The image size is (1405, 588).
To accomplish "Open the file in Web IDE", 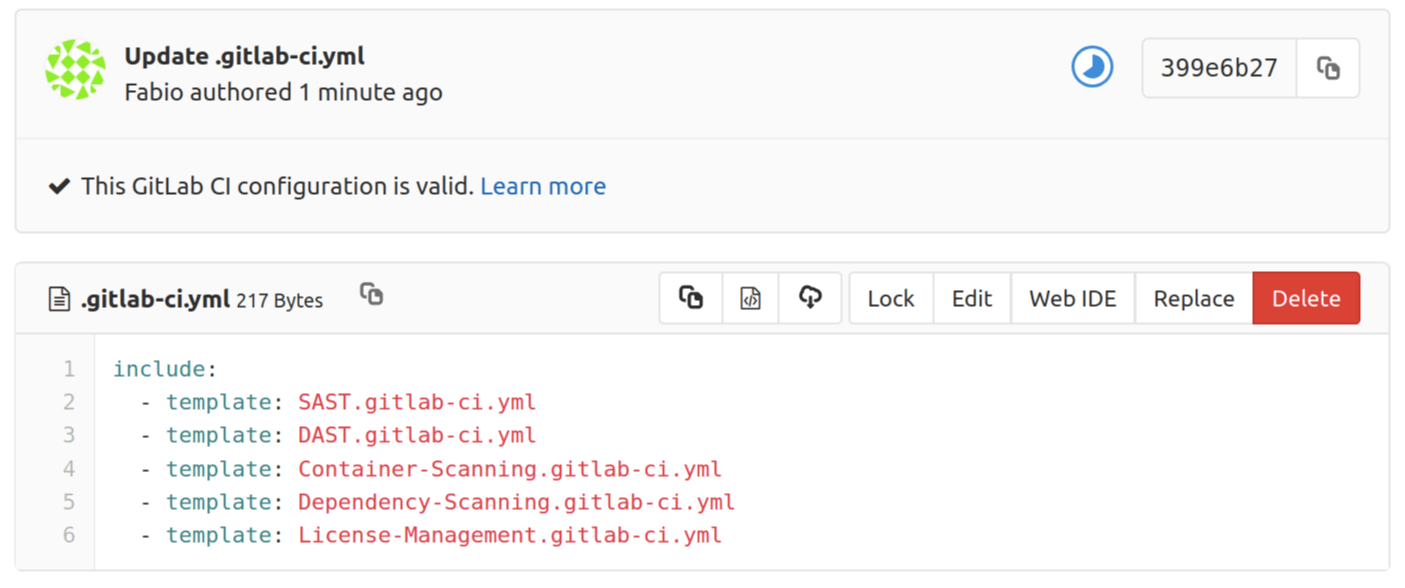I will pos(1072,297).
